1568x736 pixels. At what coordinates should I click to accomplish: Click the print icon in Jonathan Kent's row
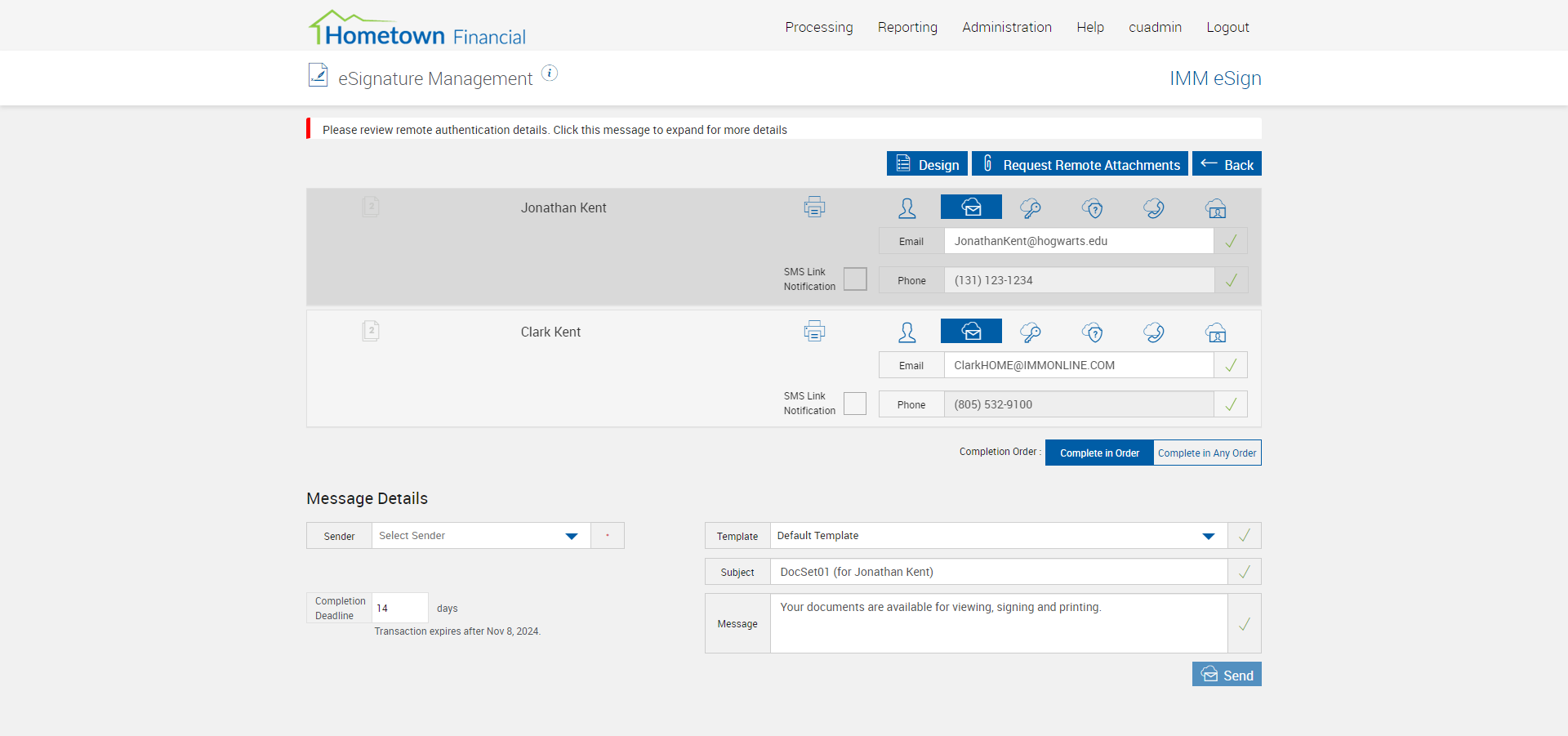(x=814, y=207)
